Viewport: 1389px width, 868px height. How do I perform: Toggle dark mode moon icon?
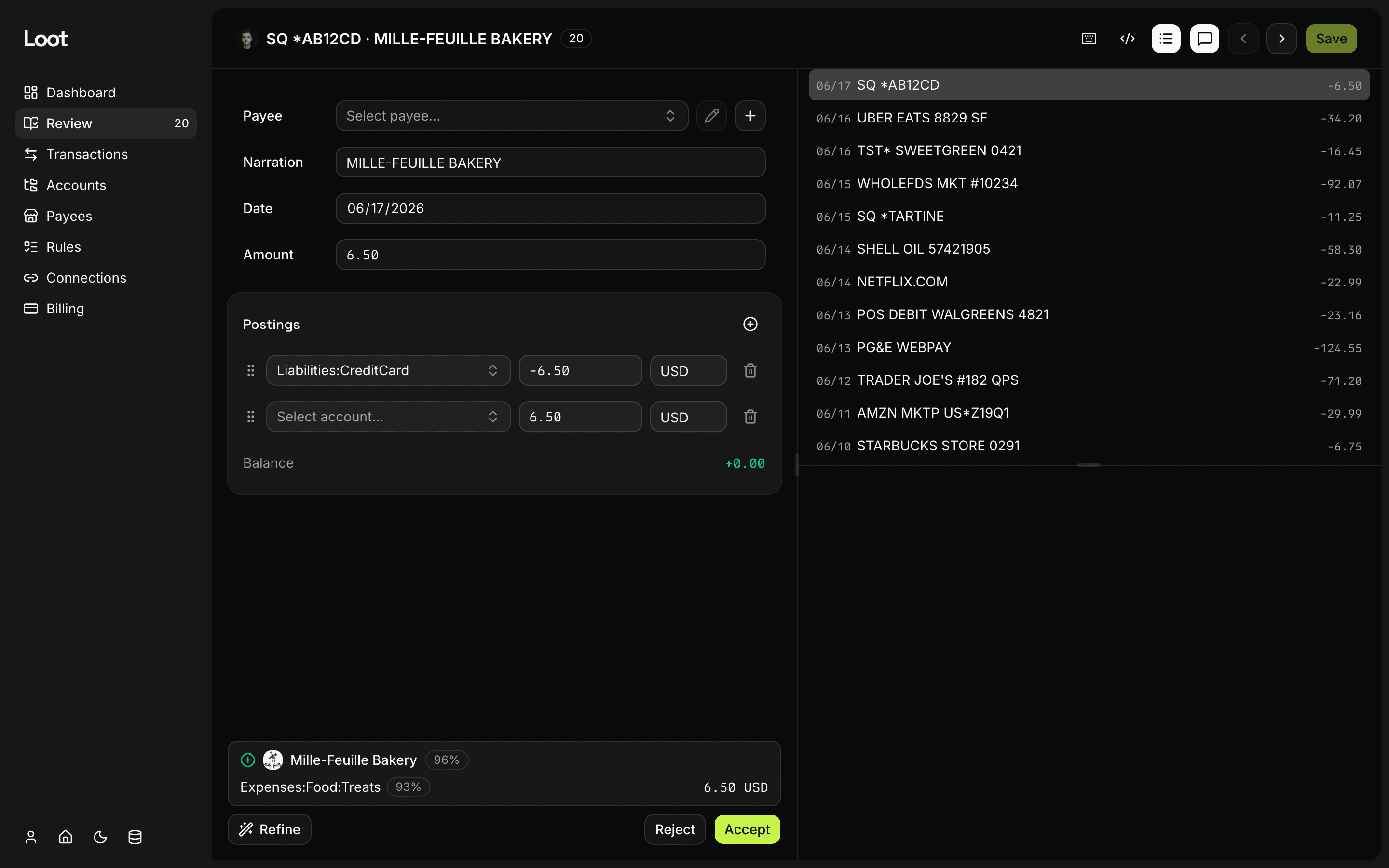coord(100,837)
